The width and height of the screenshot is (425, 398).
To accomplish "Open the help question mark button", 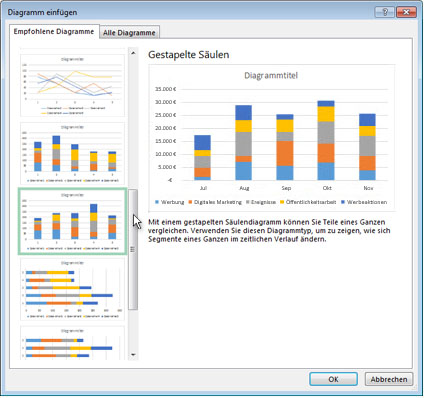I will pos(385,12).
